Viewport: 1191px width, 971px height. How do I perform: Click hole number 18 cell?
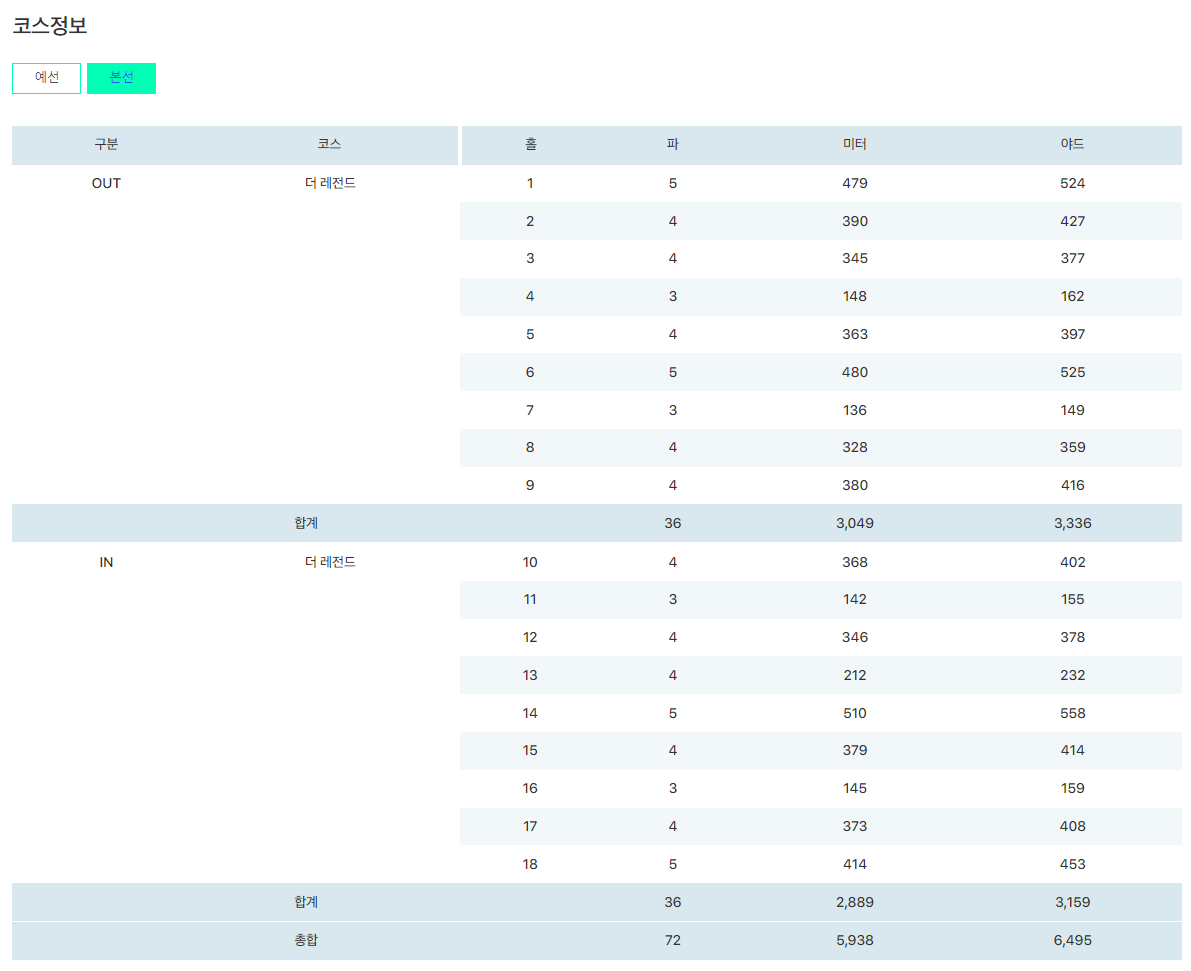530,865
